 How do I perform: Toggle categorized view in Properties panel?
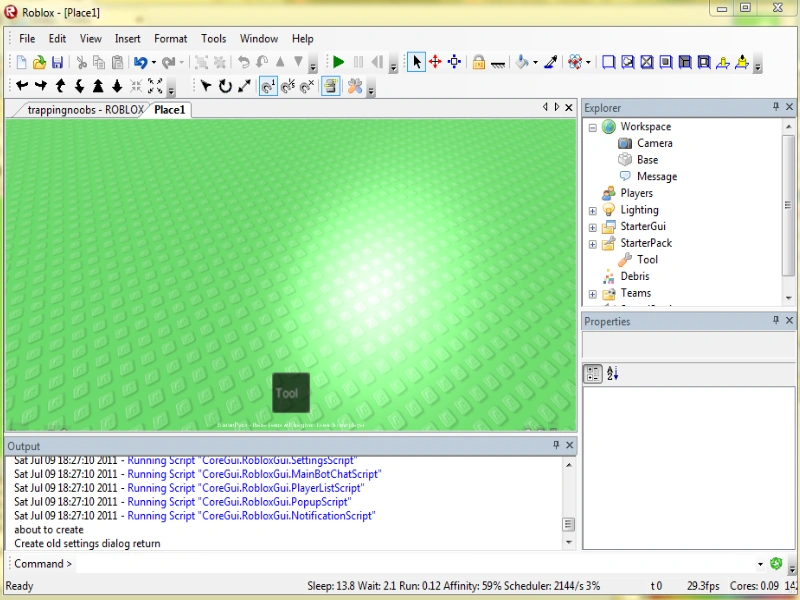click(x=593, y=373)
